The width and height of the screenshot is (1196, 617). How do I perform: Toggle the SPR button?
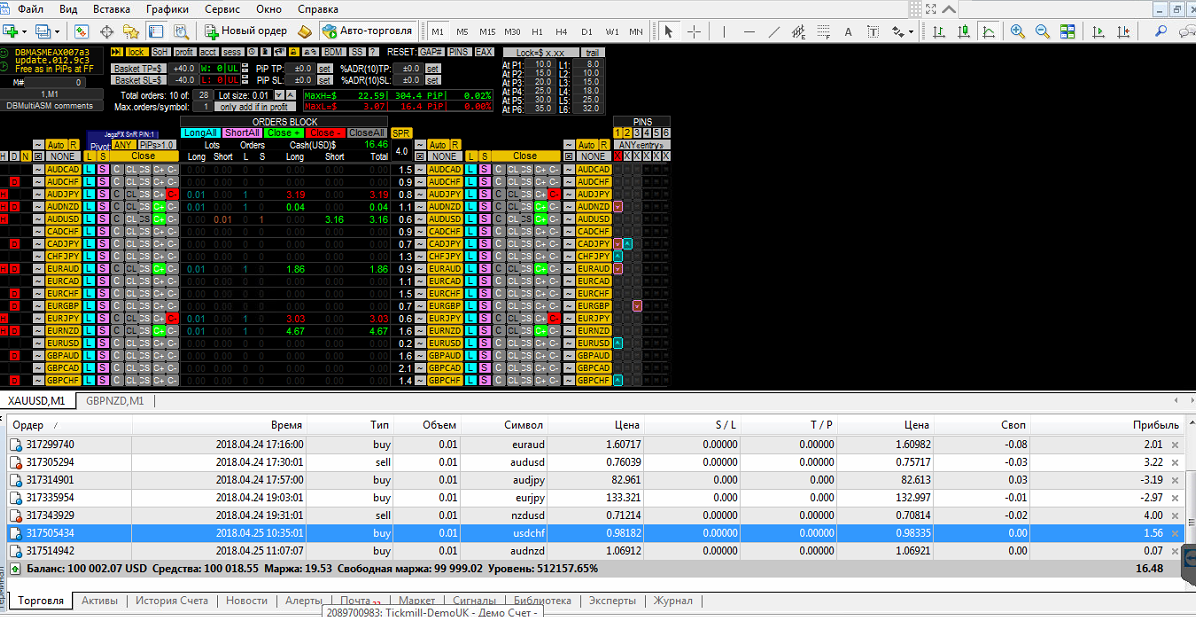tap(401, 133)
